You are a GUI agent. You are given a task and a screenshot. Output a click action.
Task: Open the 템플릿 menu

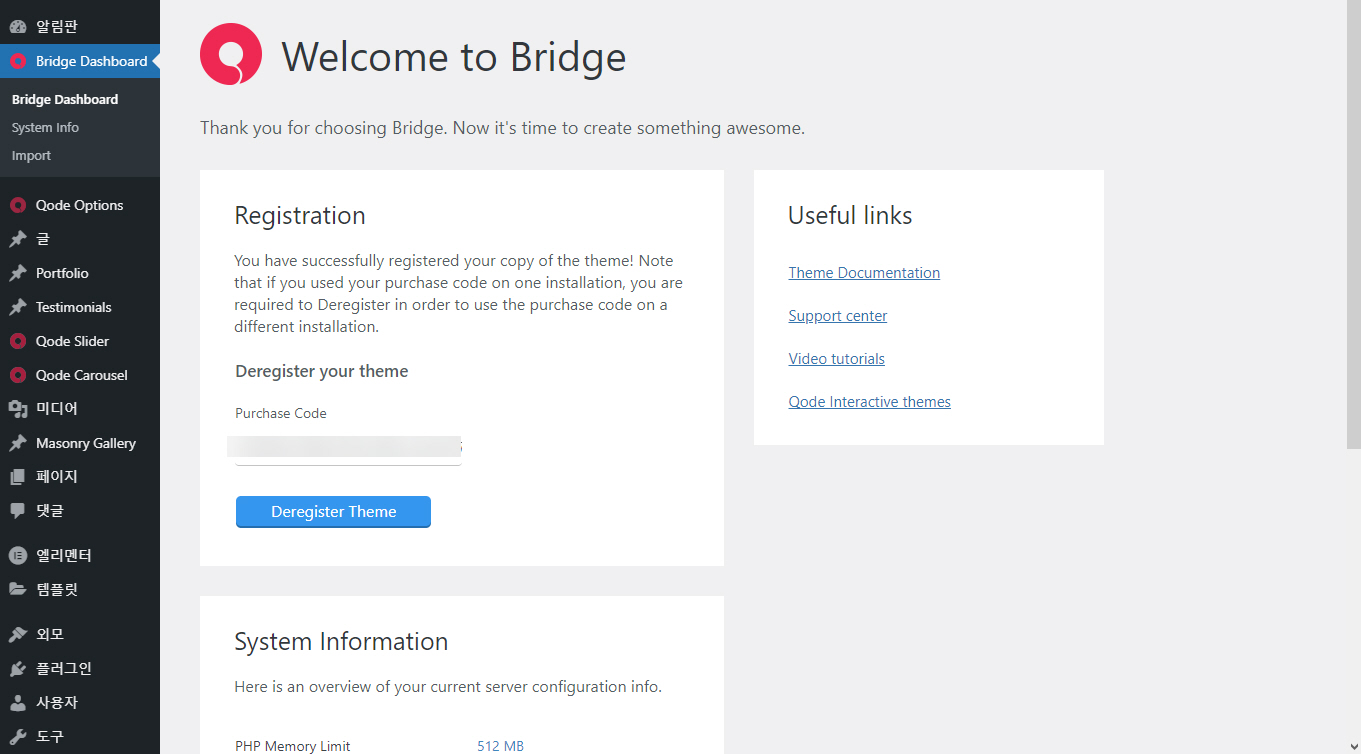80,589
